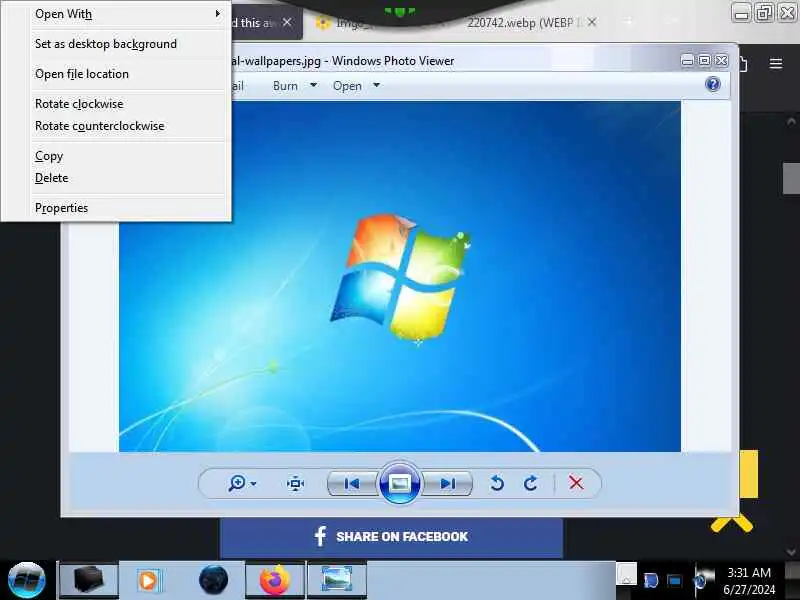Expand the Open With submenu arrow

coord(218,14)
